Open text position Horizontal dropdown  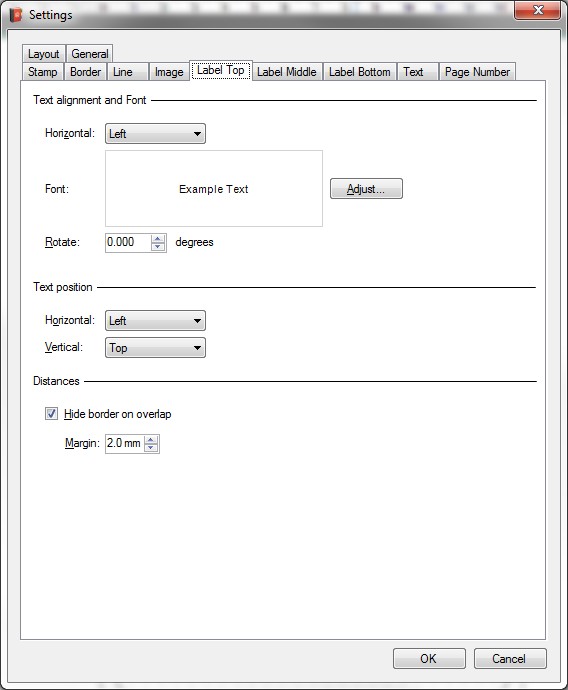tap(155, 320)
